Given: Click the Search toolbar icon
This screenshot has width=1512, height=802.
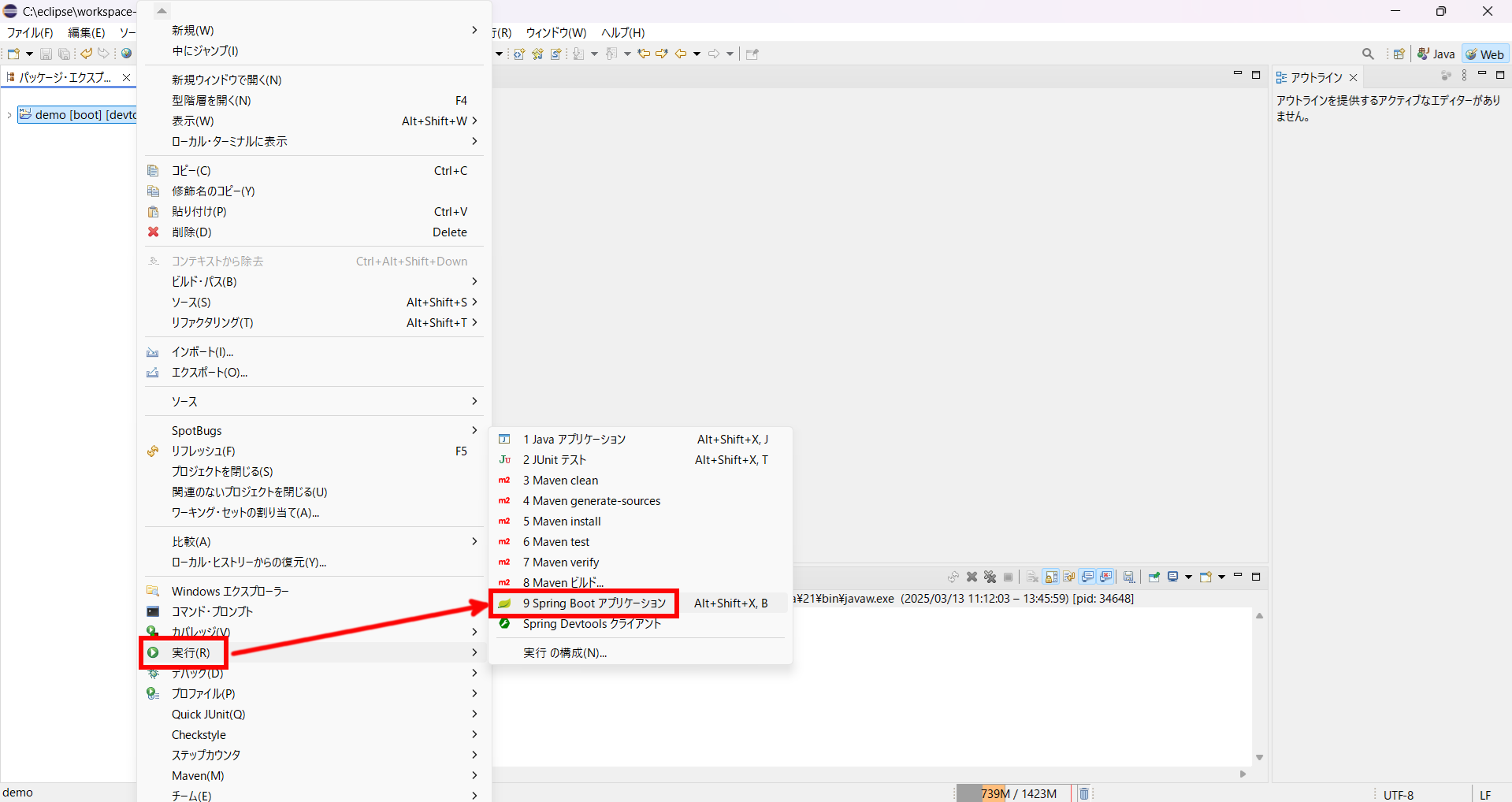Looking at the screenshot, I should click(1367, 54).
